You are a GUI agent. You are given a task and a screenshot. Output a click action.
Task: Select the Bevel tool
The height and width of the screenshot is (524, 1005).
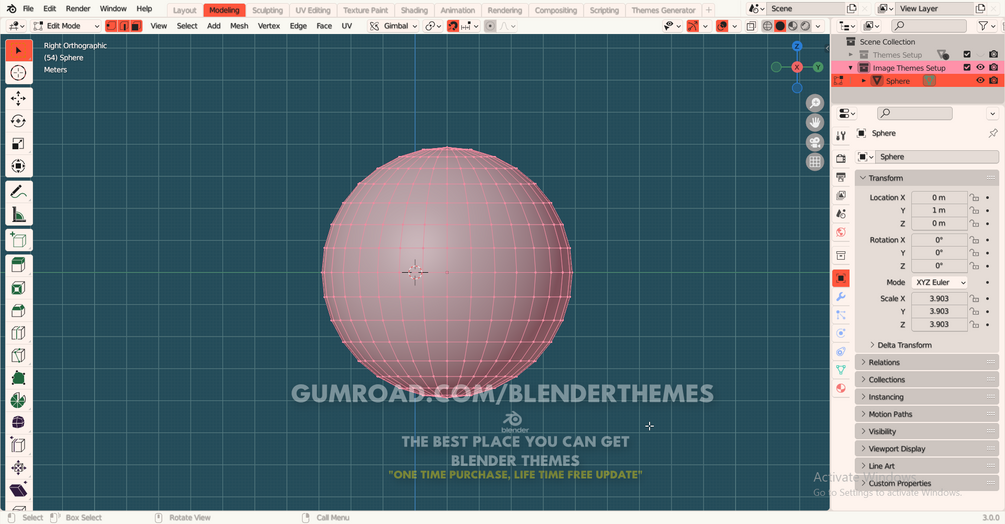tap(19, 311)
